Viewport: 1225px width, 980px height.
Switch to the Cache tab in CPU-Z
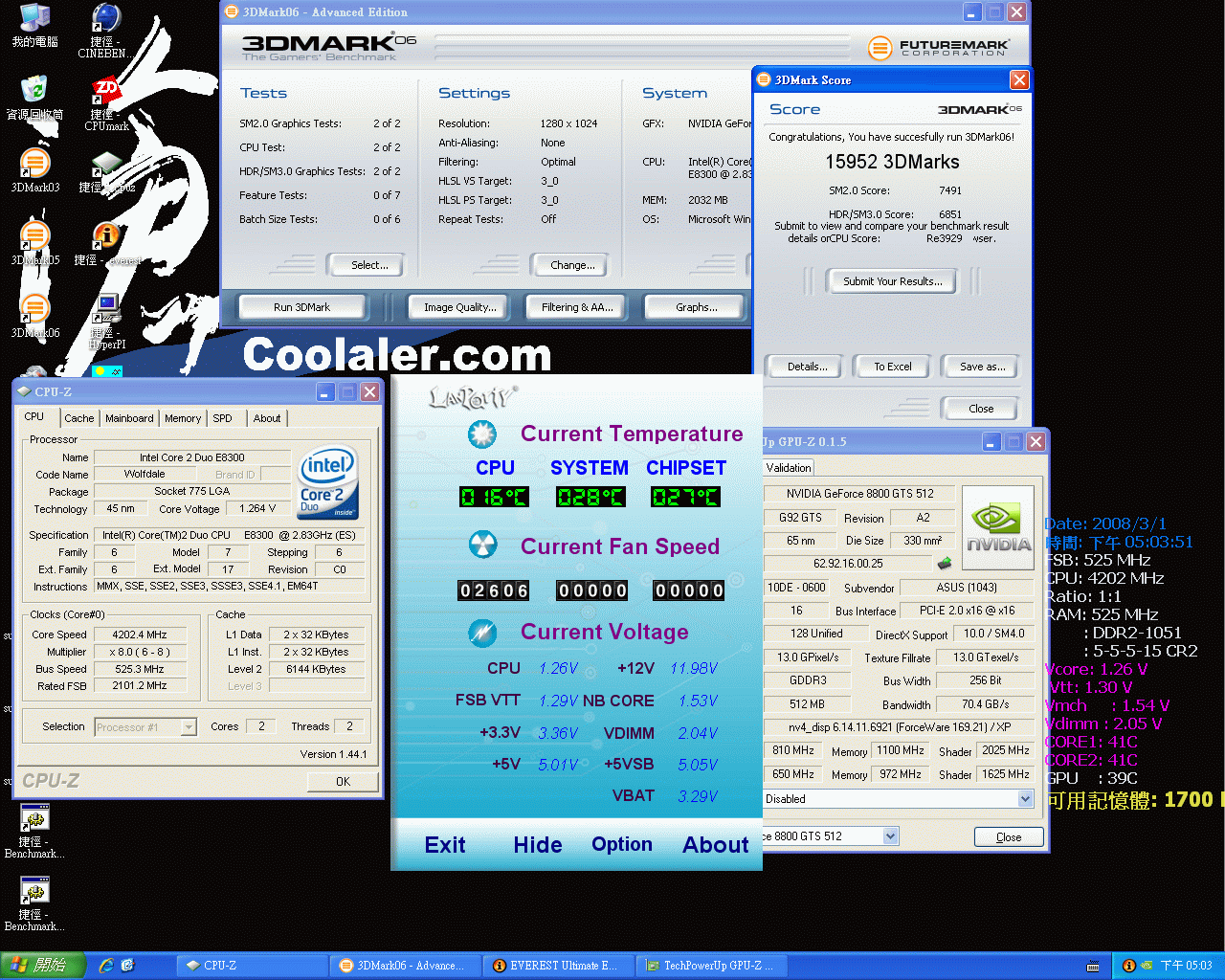coord(79,418)
